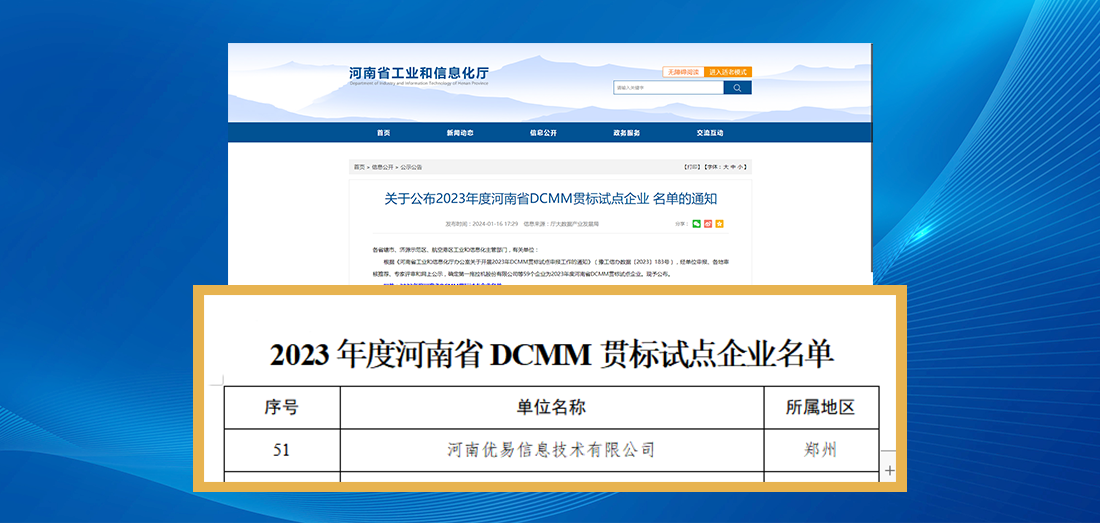Set font size to 小
This screenshot has width=1100, height=523.
[741, 167]
